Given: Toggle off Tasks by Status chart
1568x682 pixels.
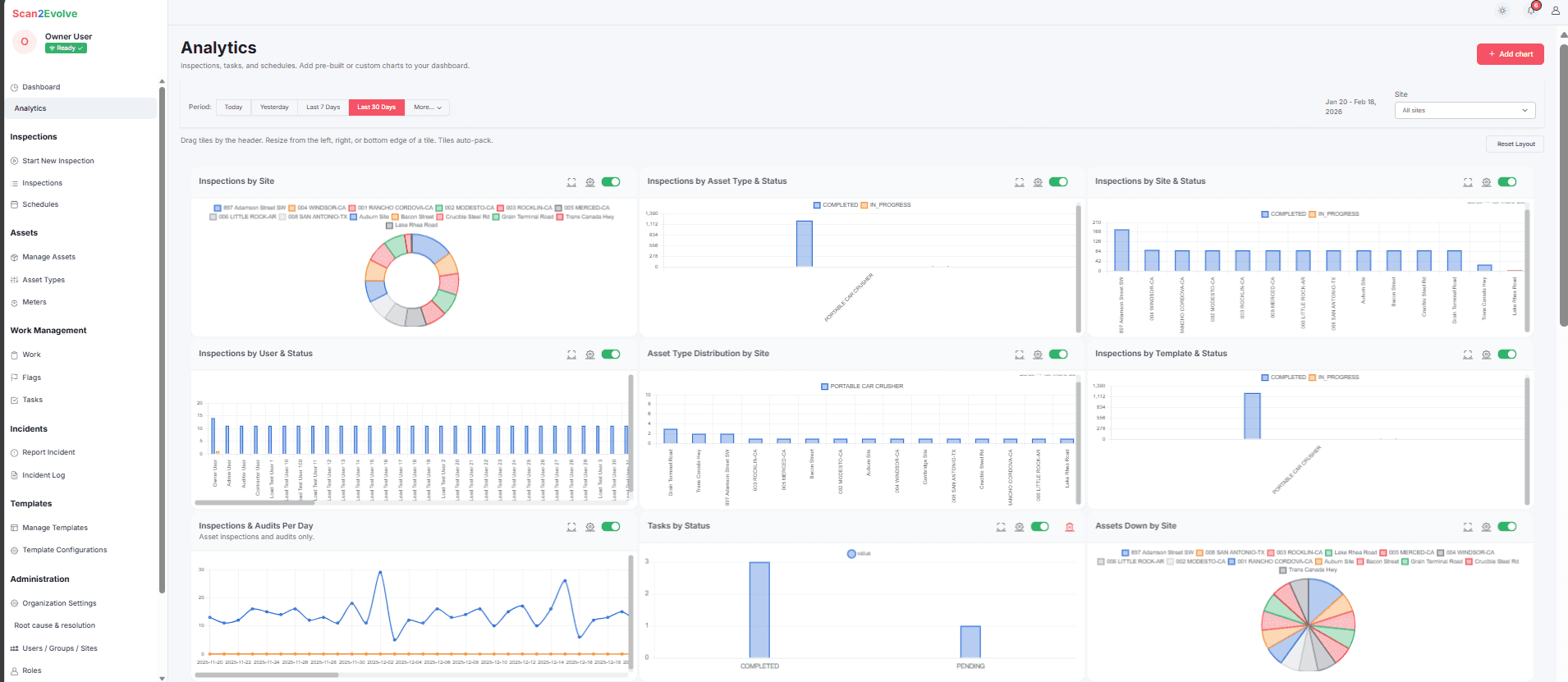Looking at the screenshot, I should point(1040,527).
